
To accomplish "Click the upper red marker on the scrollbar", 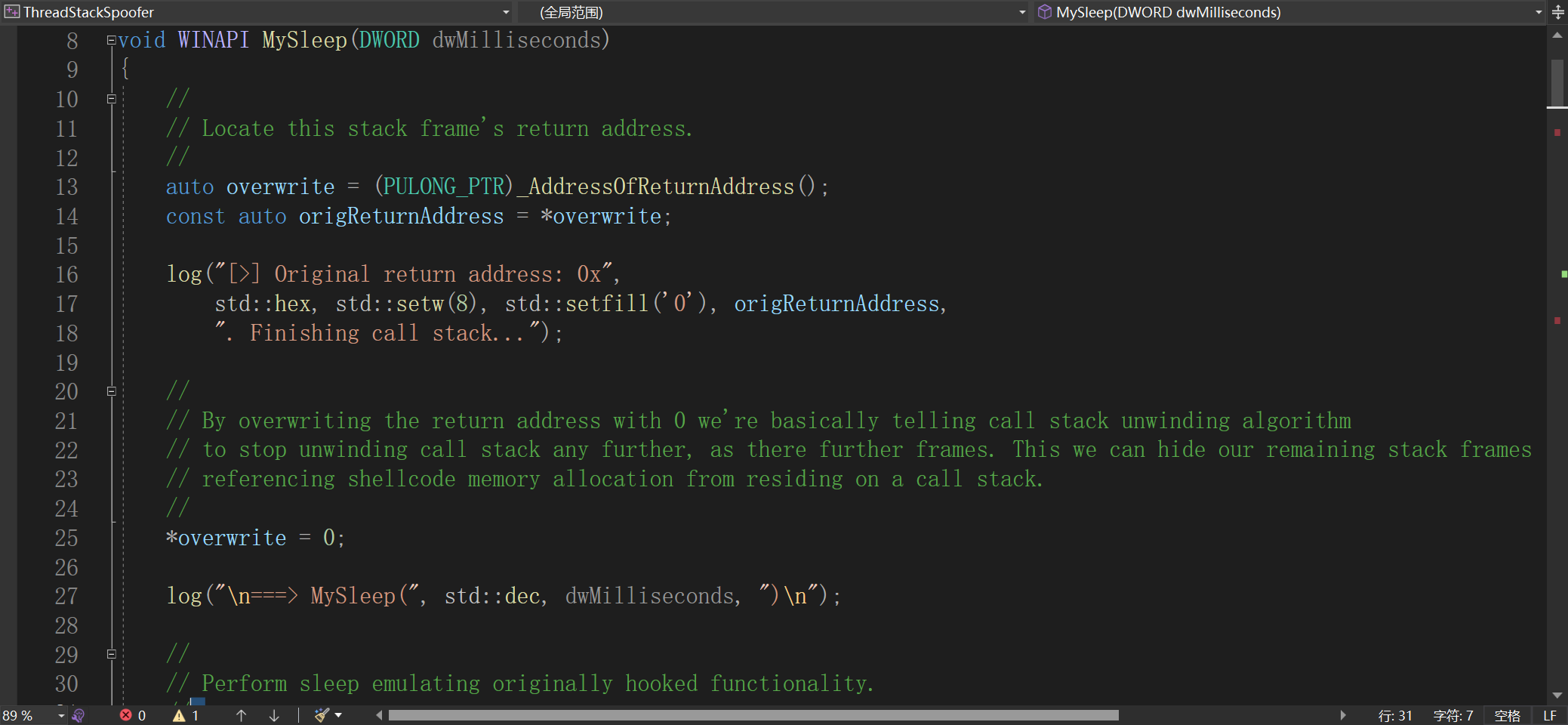I will point(1557,133).
